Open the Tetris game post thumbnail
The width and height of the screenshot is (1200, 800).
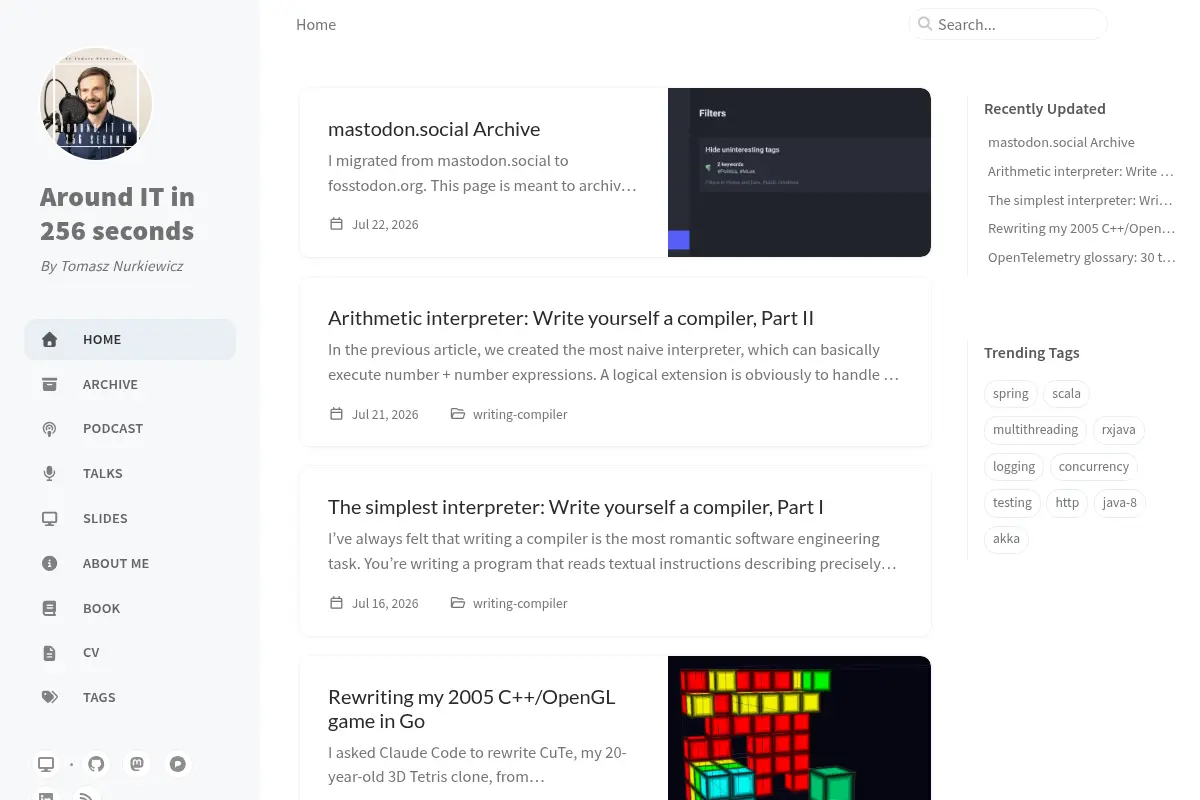(799, 728)
